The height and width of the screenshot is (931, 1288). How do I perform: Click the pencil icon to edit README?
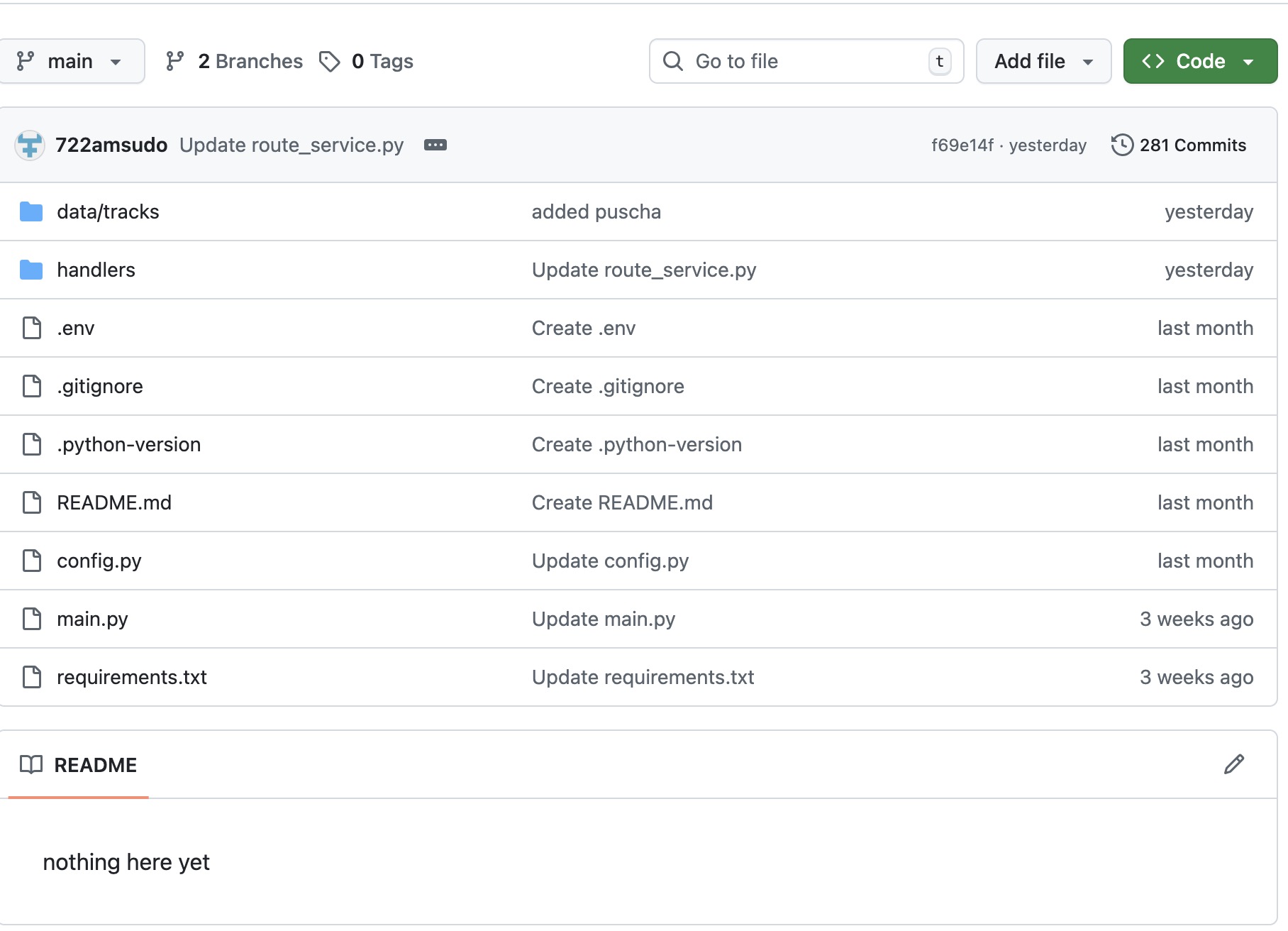click(1233, 764)
